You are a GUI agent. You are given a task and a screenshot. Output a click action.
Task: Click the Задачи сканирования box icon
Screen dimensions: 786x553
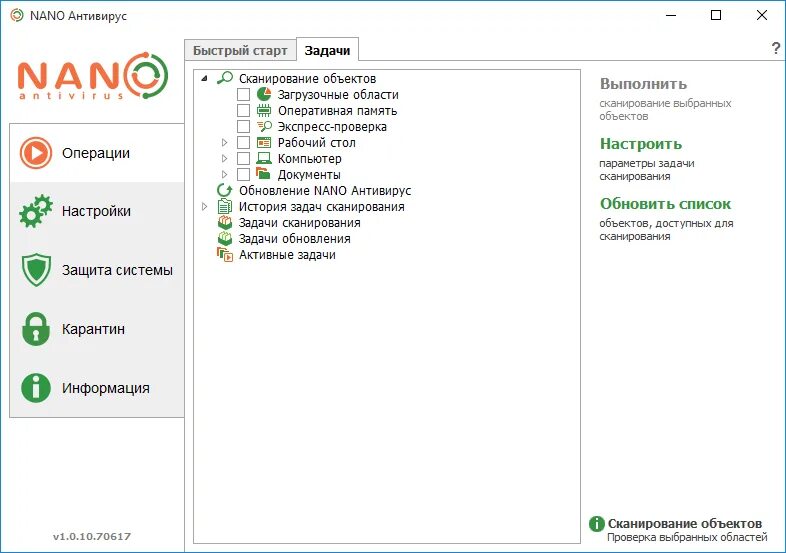pyautogui.click(x=225, y=222)
